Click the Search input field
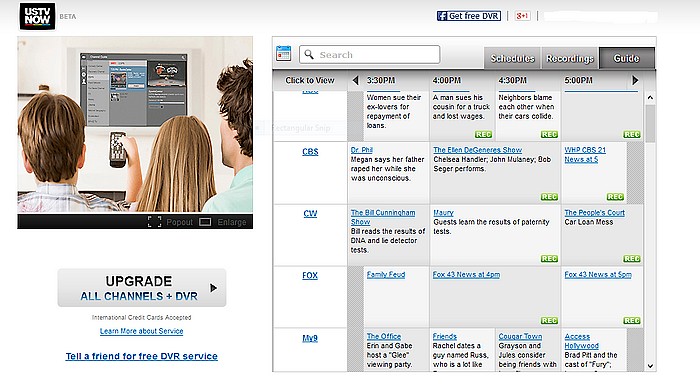The image size is (700, 389). pyautogui.click(x=370, y=54)
